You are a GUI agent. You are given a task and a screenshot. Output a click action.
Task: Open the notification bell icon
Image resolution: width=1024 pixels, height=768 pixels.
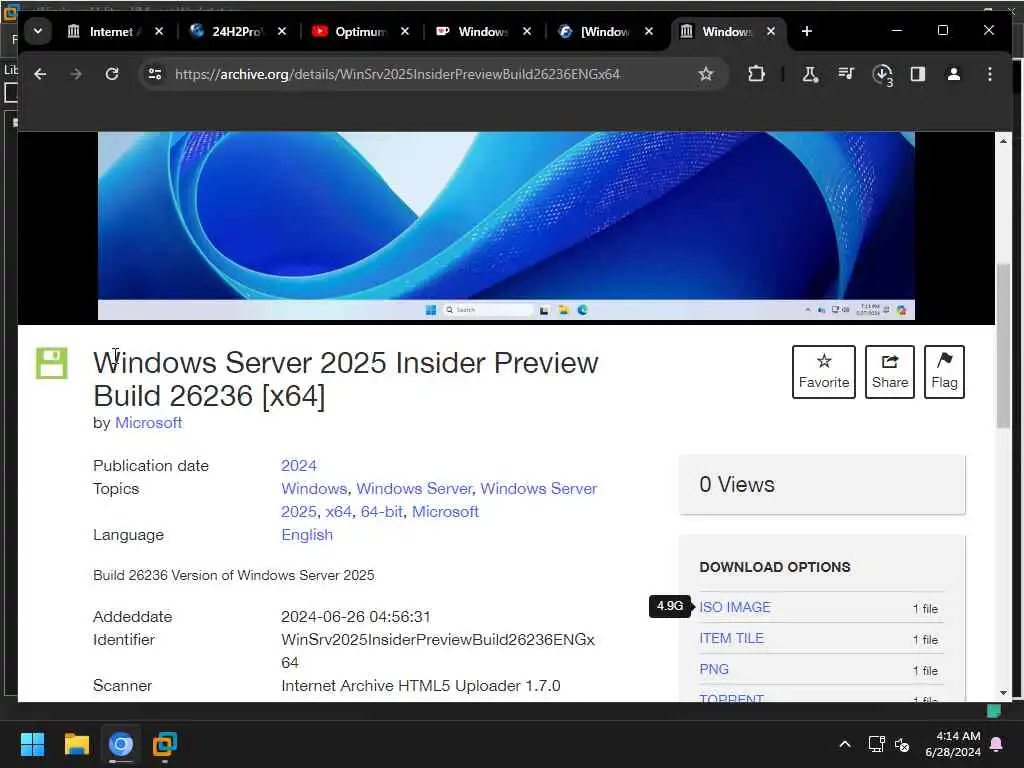pyautogui.click(x=997, y=744)
